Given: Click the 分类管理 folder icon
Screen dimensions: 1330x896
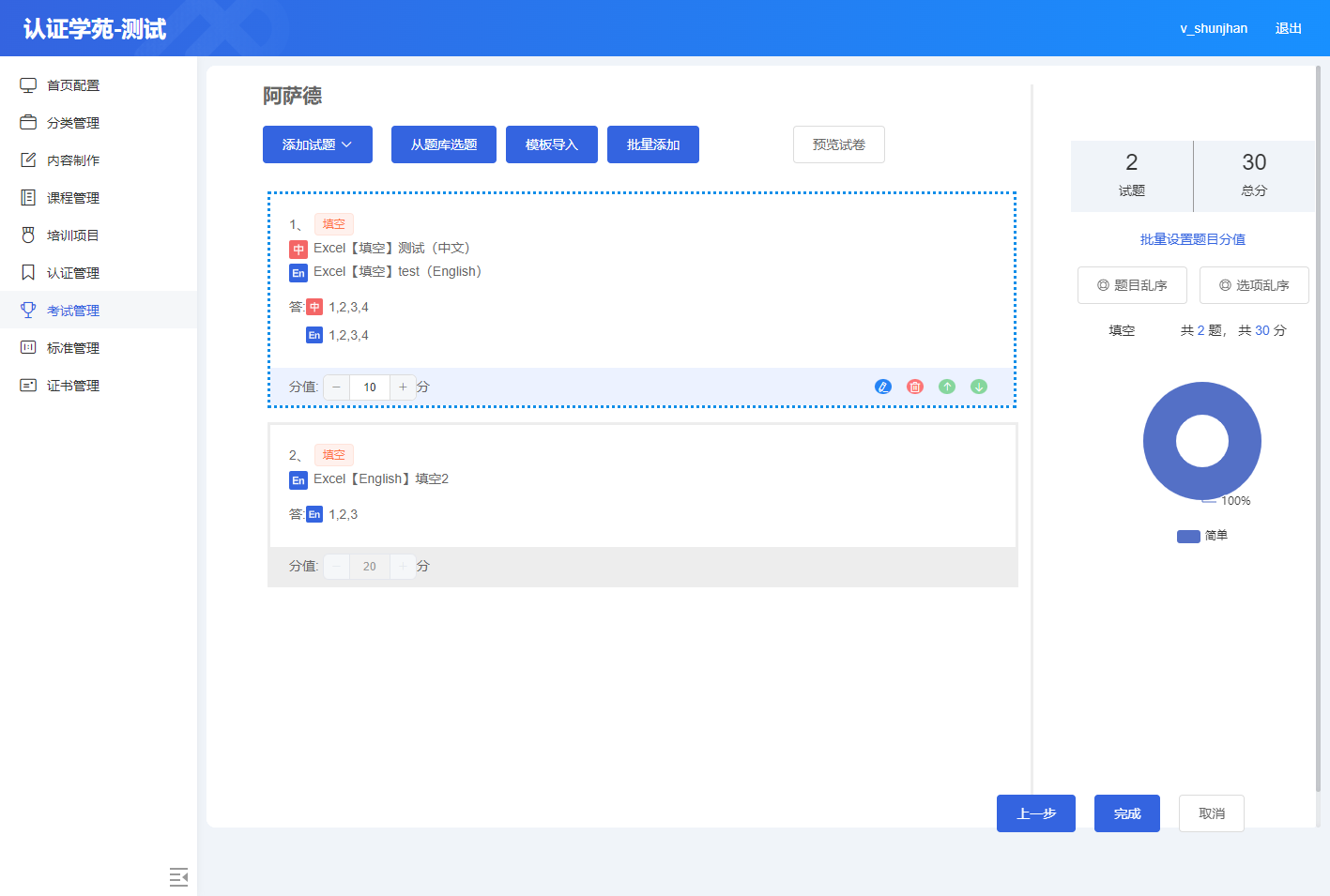Looking at the screenshot, I should pyautogui.click(x=28, y=123).
